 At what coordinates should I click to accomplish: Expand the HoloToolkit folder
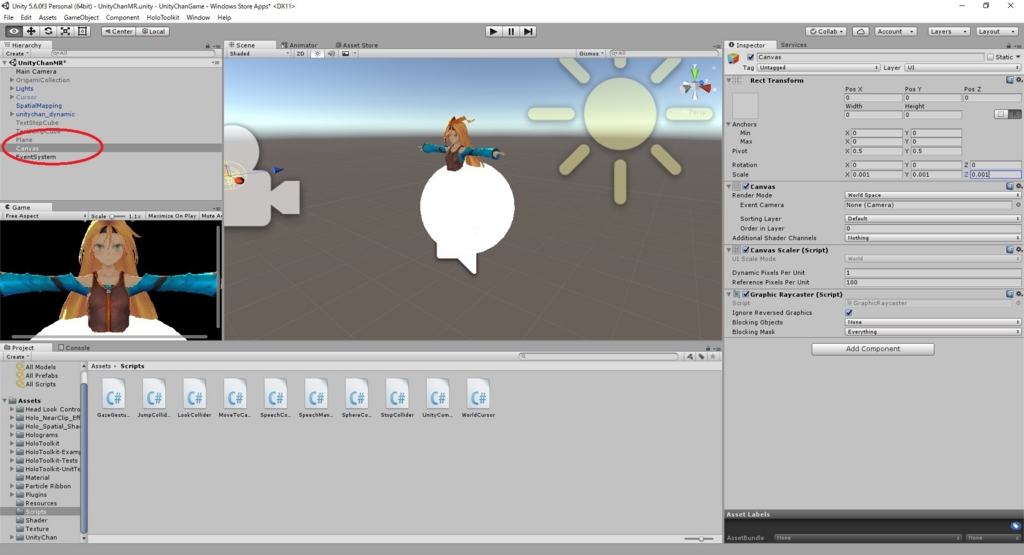point(12,443)
